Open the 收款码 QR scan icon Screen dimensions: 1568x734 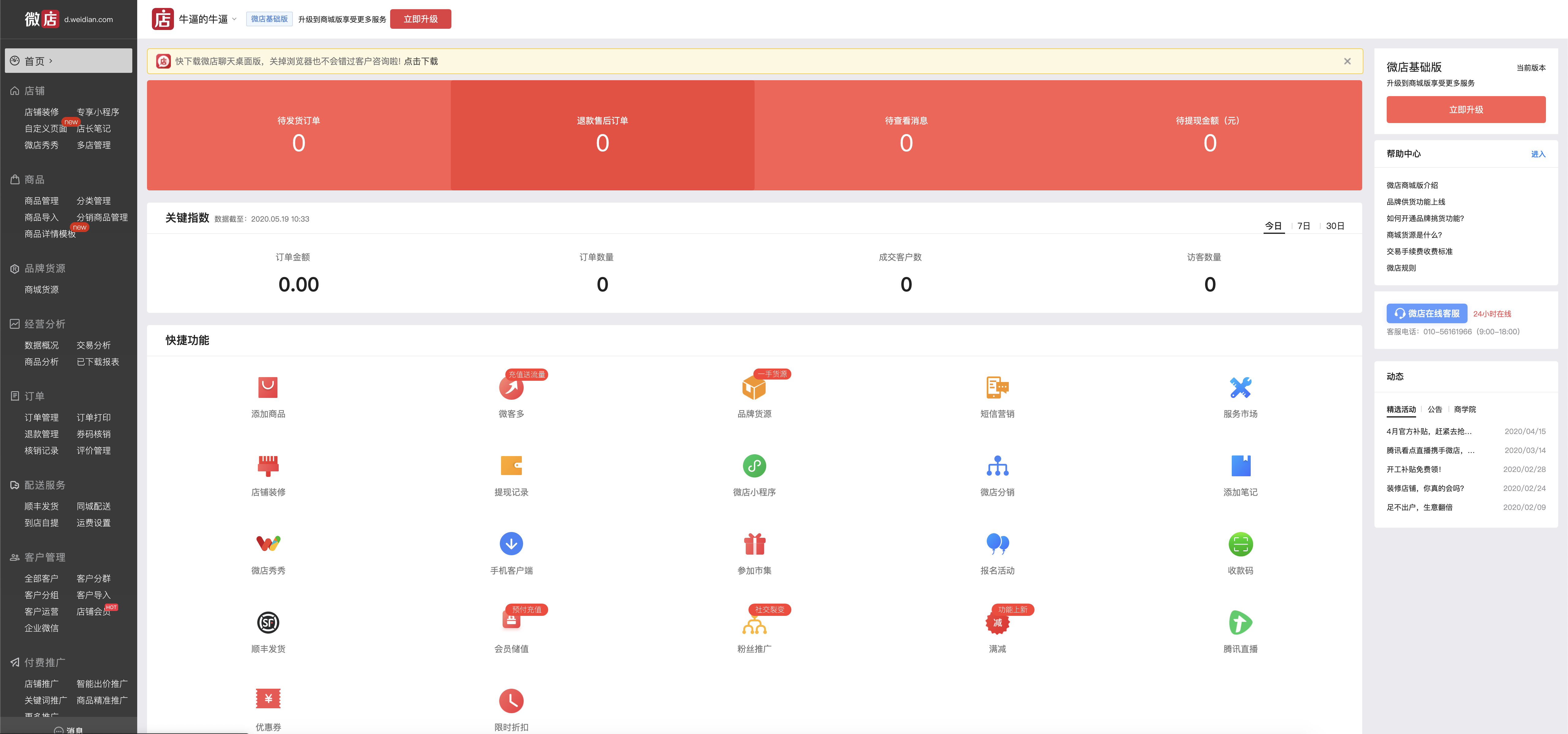[1240, 544]
